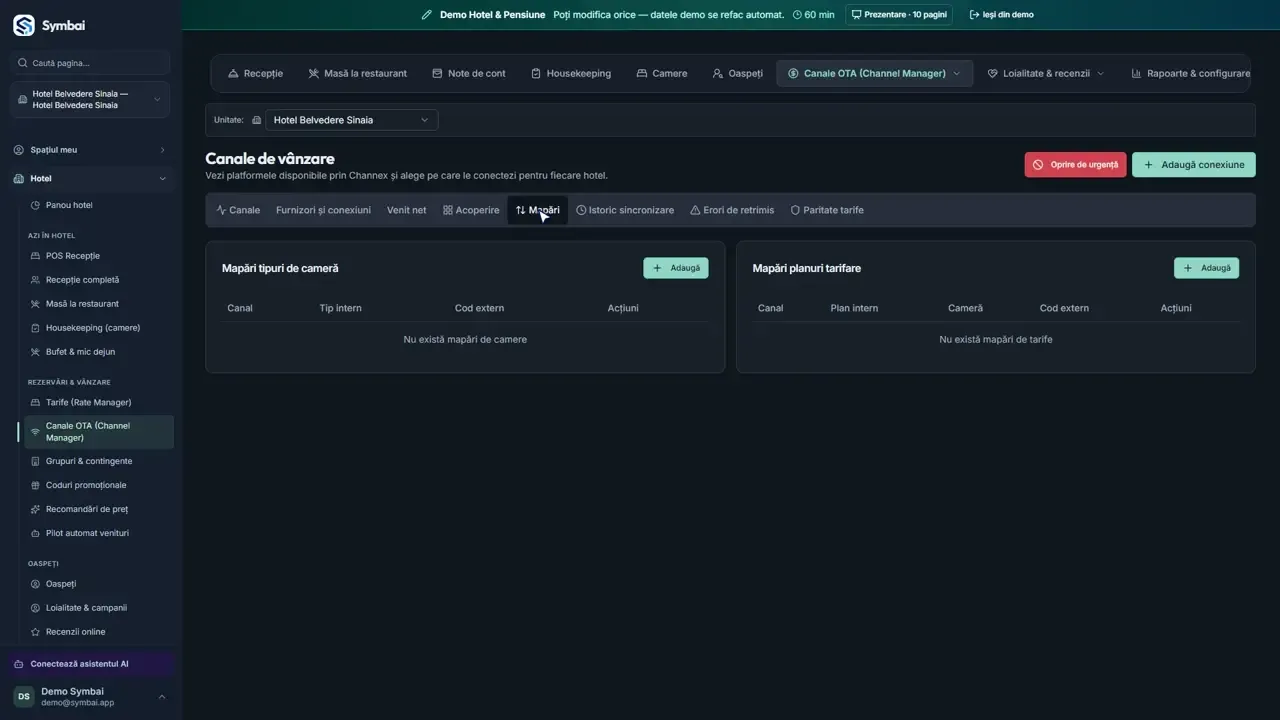Image resolution: width=1280 pixels, height=720 pixels.
Task: Add a rate plan mapping with Adaugă
Action: (x=1206, y=268)
